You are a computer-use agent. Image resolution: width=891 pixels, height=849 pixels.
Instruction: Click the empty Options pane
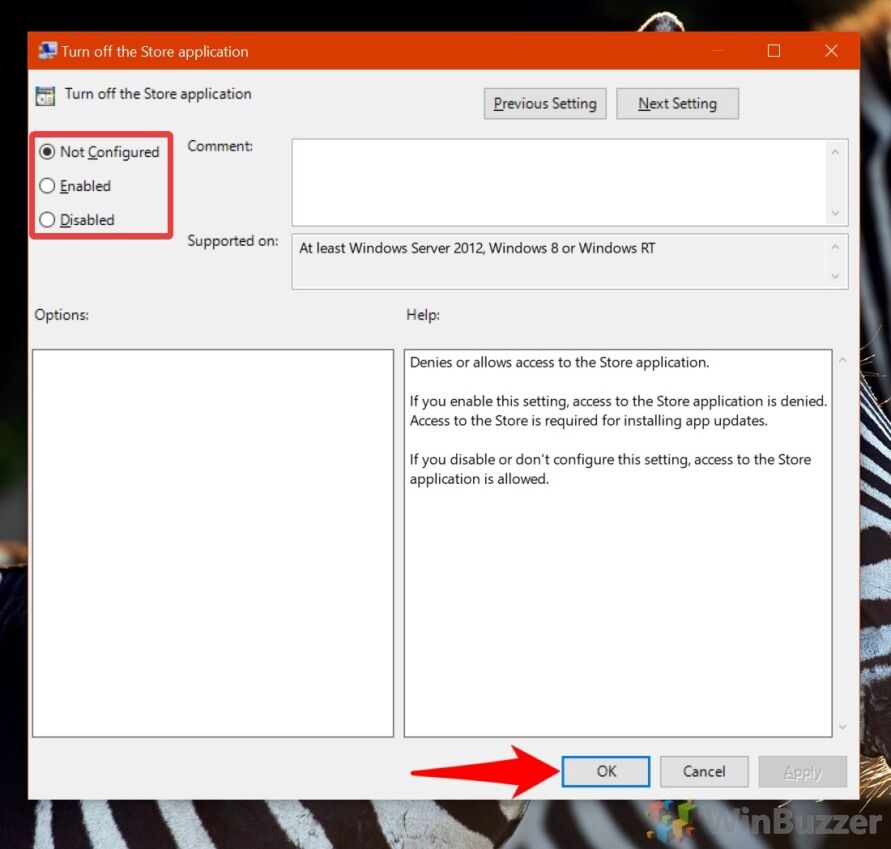click(213, 543)
